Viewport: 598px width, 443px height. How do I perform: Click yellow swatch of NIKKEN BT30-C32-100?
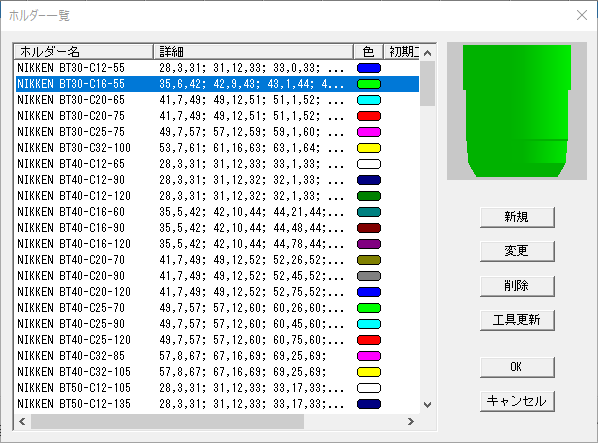point(369,148)
